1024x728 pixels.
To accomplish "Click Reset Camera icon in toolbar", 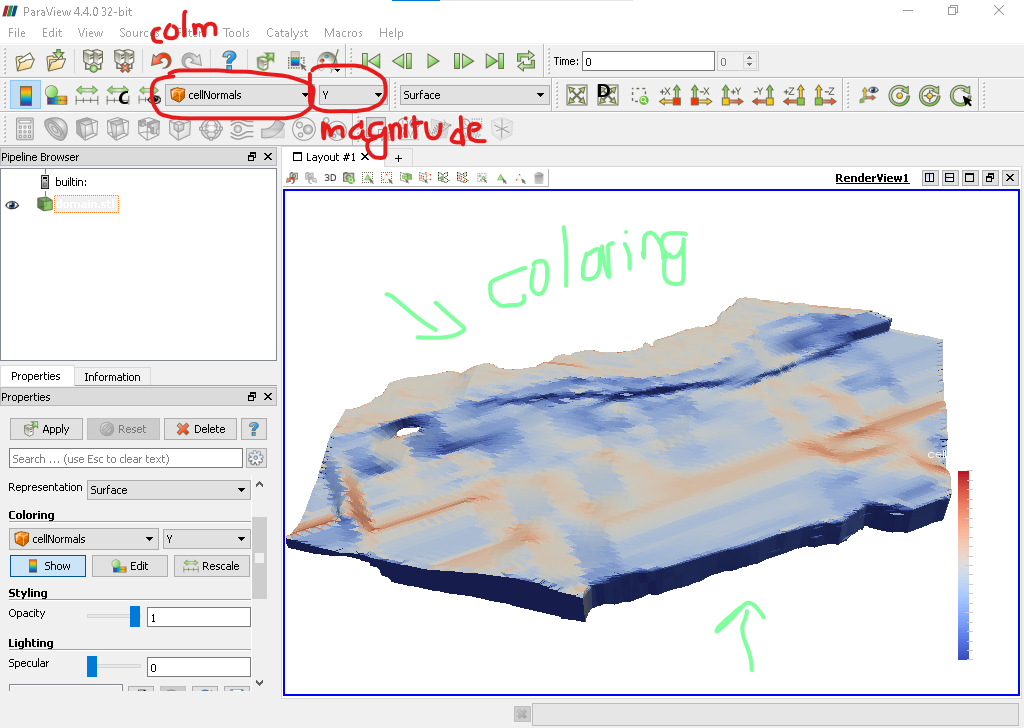I will 576,95.
